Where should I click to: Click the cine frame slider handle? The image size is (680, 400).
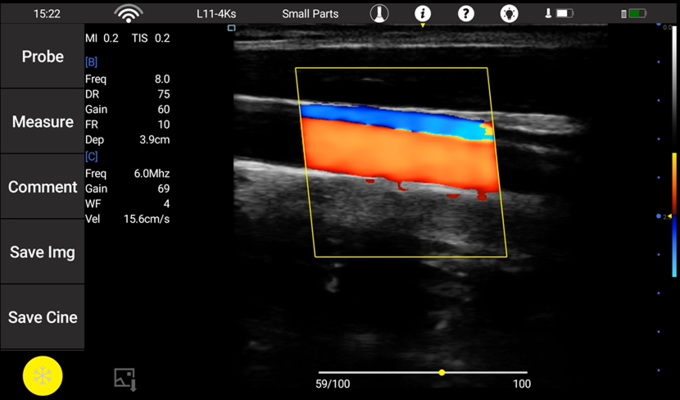[x=442, y=372]
